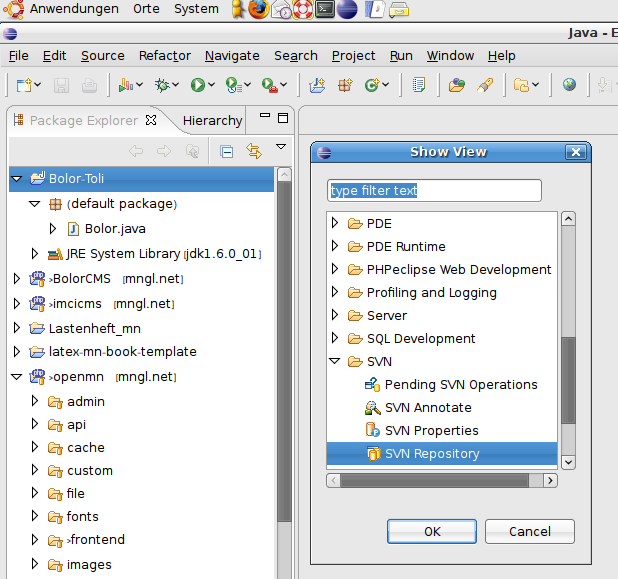Open the Debug dropdown arrow

176,84
